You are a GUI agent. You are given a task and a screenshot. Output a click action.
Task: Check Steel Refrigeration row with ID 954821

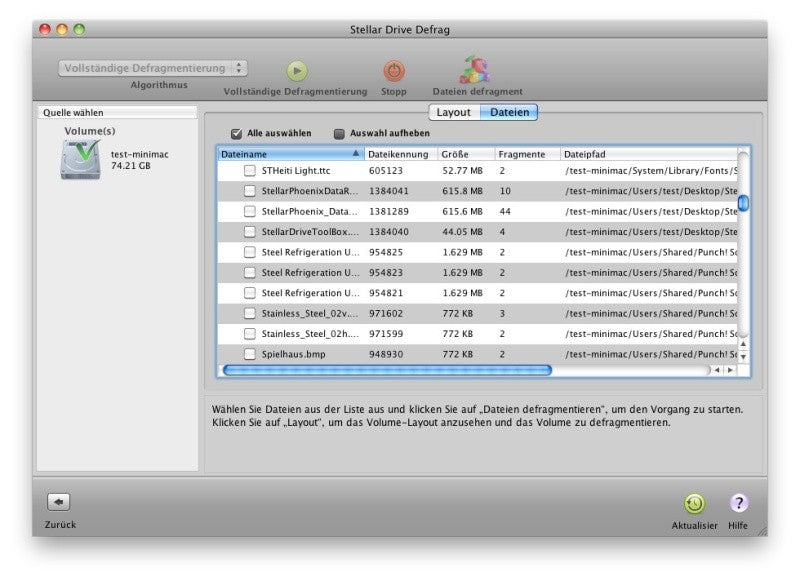coord(249,293)
